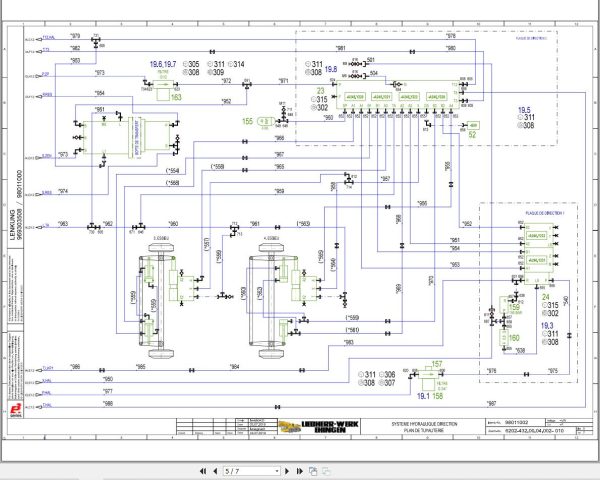
Task: Click the vertical LENKUNG title text
Action: click(x=13, y=224)
